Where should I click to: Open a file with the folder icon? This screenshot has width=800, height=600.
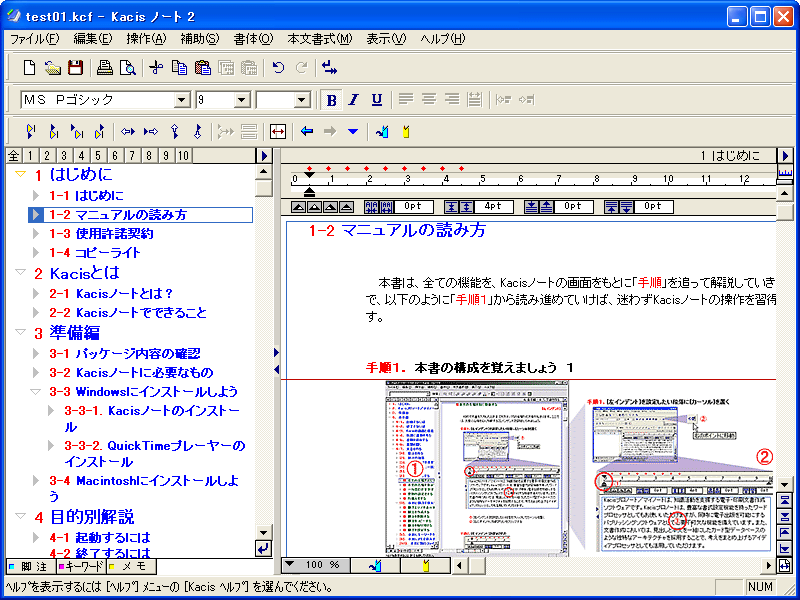[x=53, y=68]
